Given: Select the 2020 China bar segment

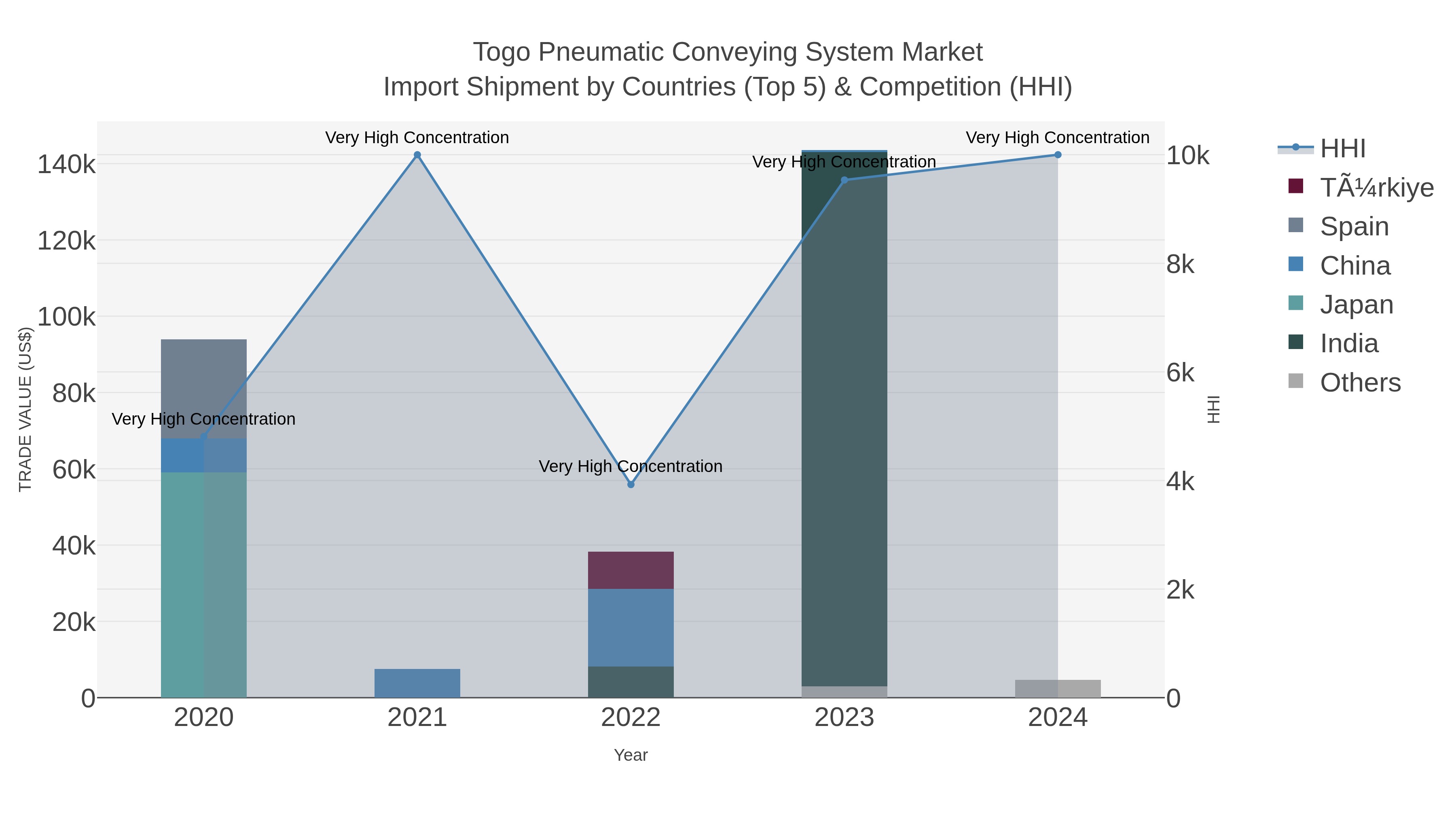Looking at the screenshot, I should click(x=203, y=455).
